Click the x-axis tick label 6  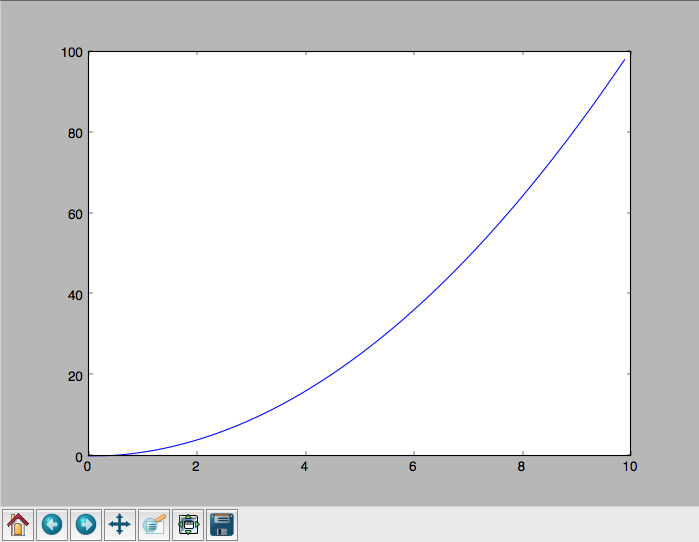413,467
